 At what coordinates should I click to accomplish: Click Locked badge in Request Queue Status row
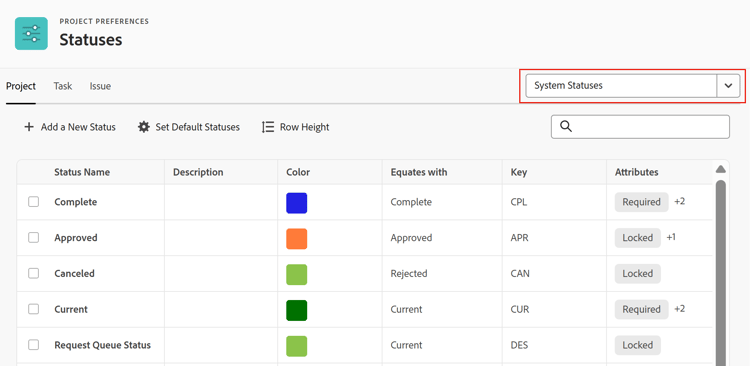[x=638, y=345]
